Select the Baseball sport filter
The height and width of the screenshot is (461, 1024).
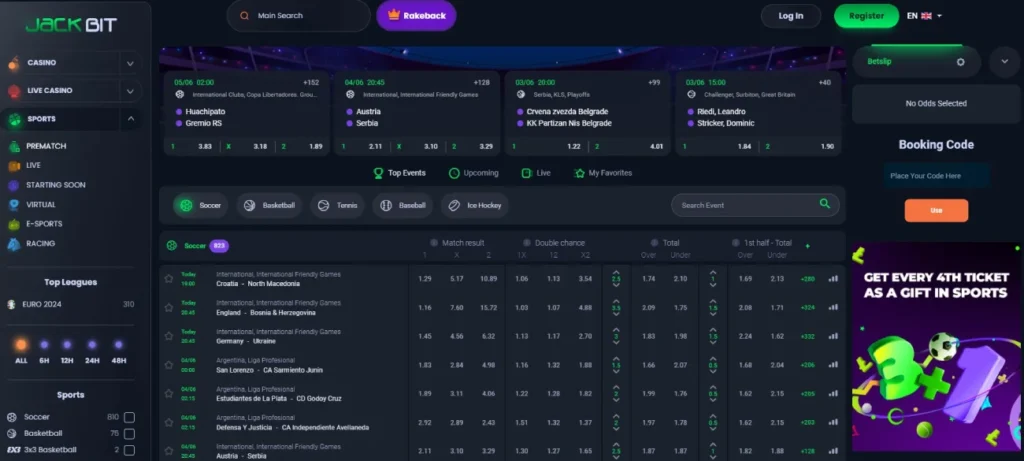point(403,205)
